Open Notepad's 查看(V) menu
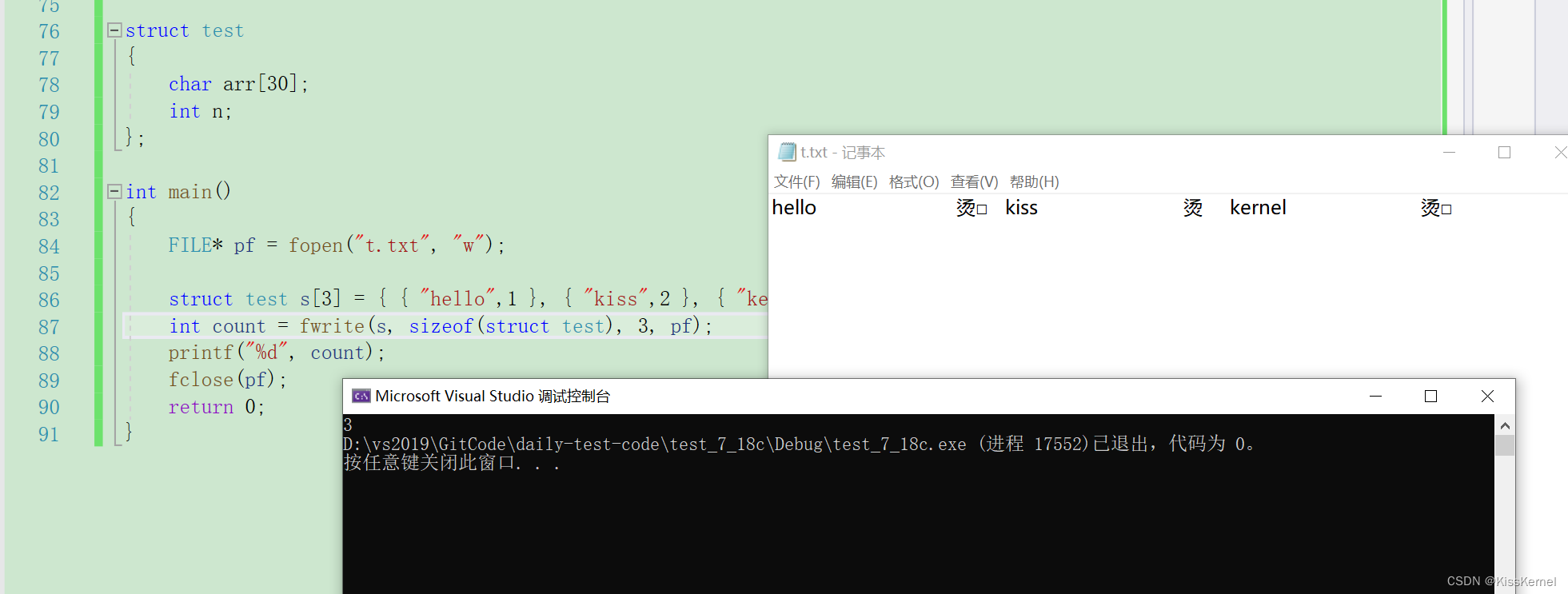The height and width of the screenshot is (594, 1568). [974, 182]
